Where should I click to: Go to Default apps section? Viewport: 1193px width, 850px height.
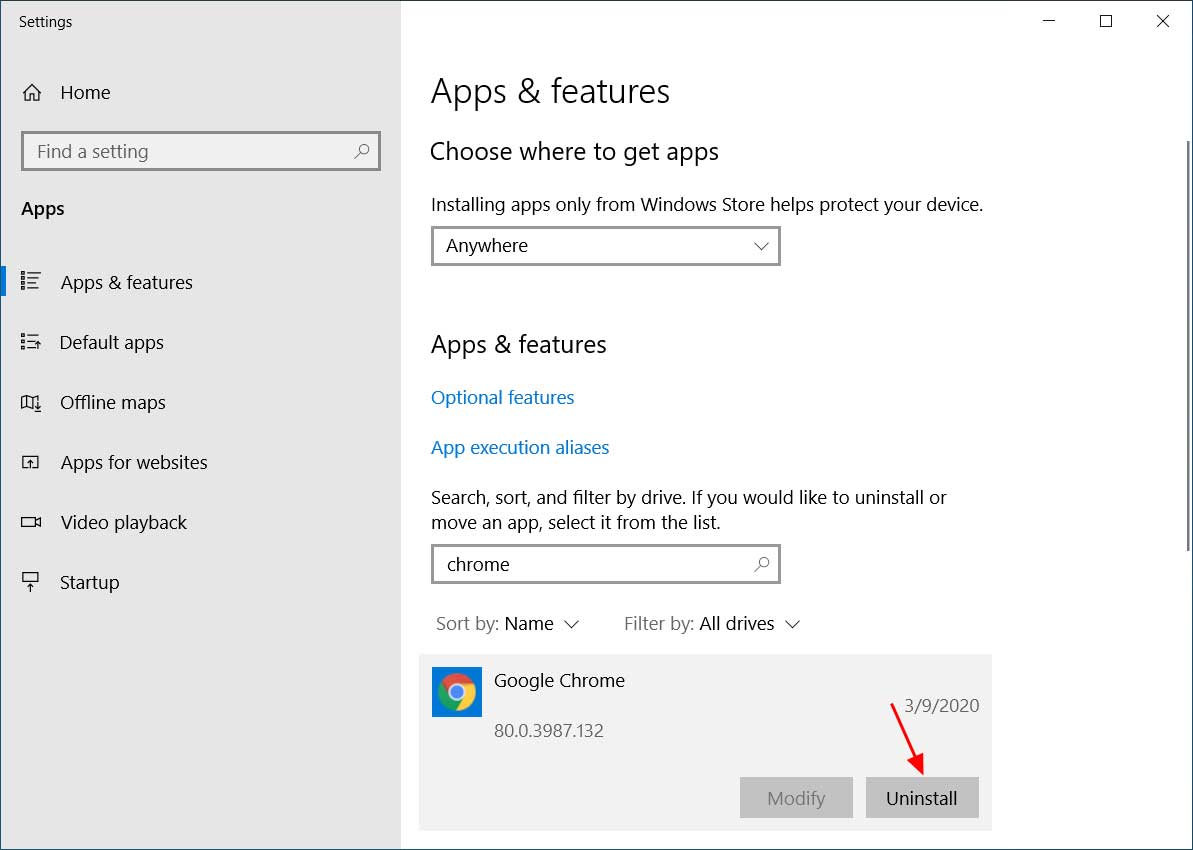(x=111, y=342)
